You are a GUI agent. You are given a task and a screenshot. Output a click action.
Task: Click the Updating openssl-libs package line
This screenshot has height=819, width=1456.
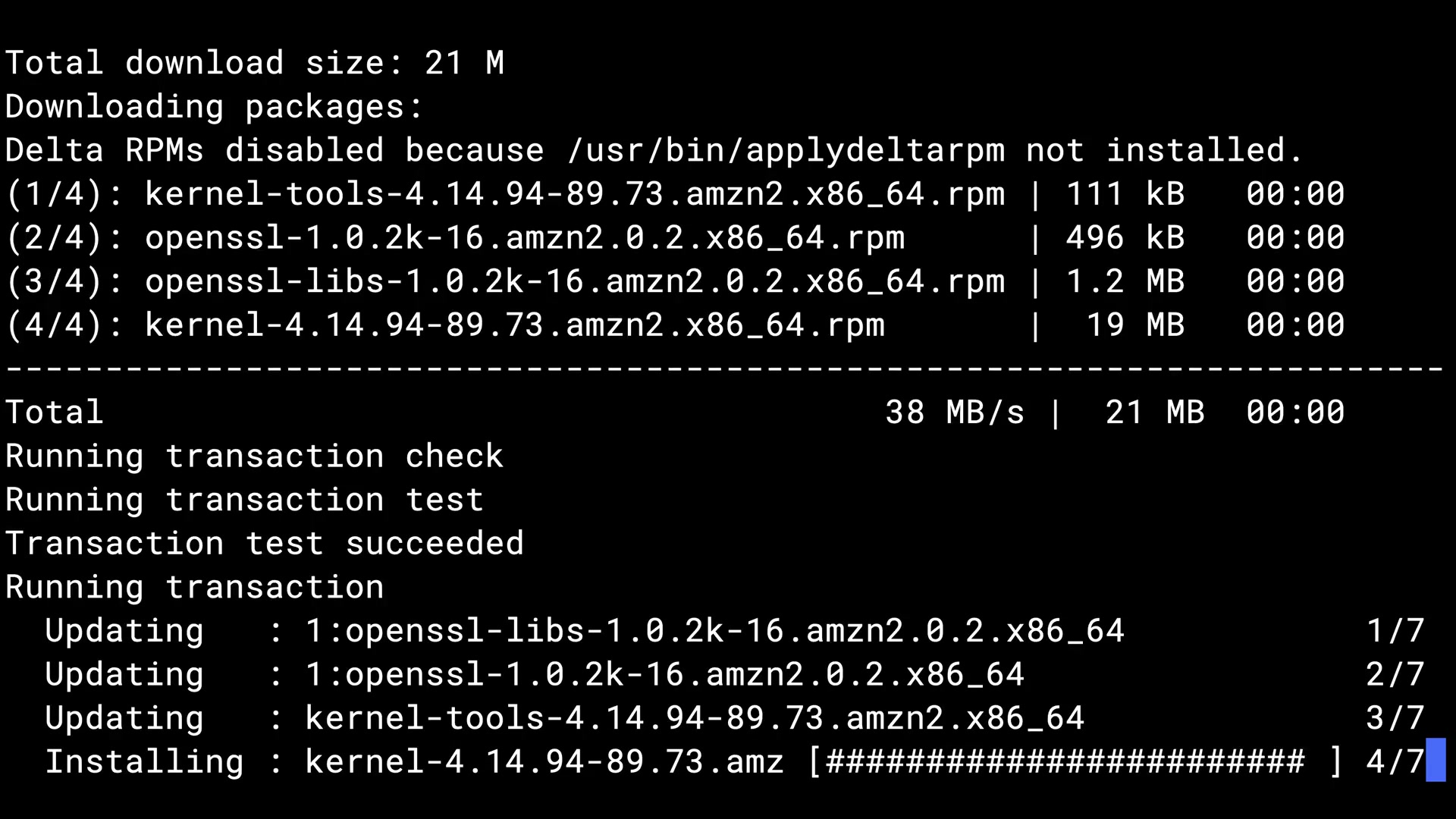click(584, 631)
